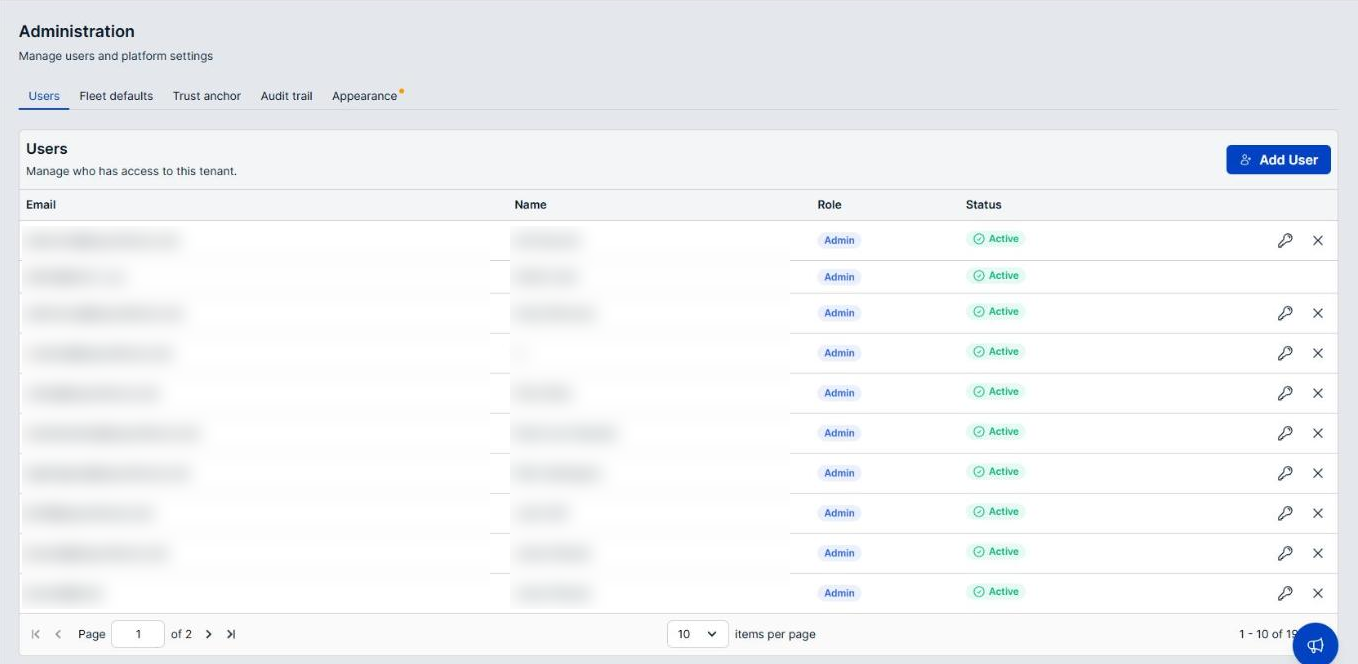Open the items per page dropdown

click(697, 634)
